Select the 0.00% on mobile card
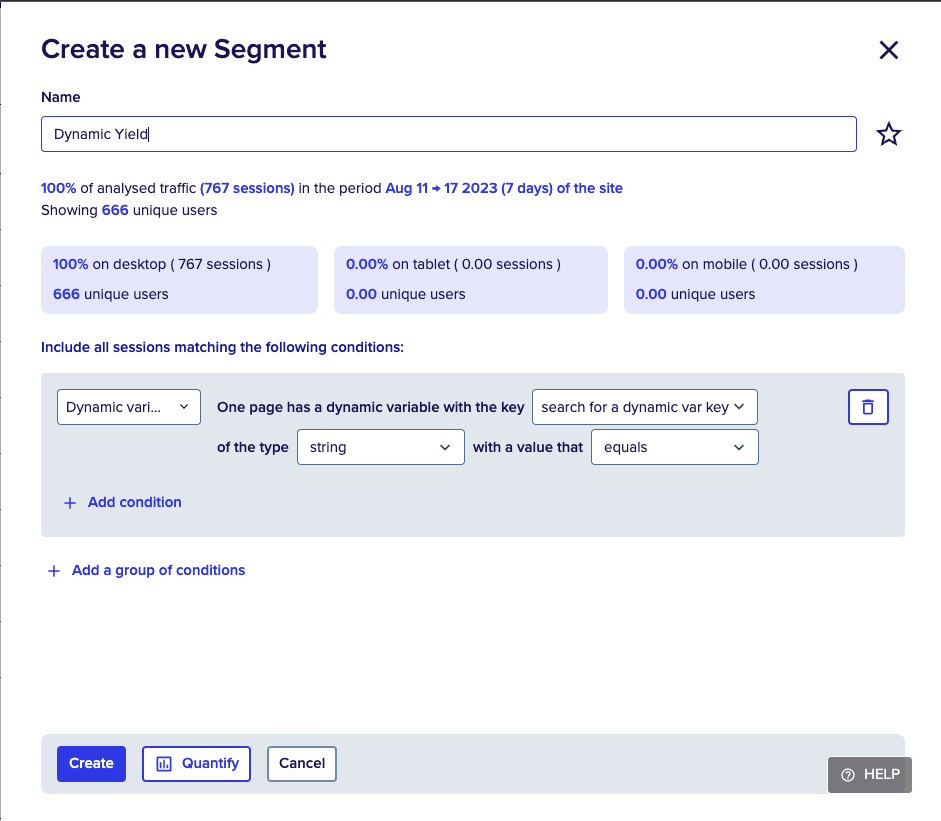The width and height of the screenshot is (941, 821). click(x=764, y=280)
